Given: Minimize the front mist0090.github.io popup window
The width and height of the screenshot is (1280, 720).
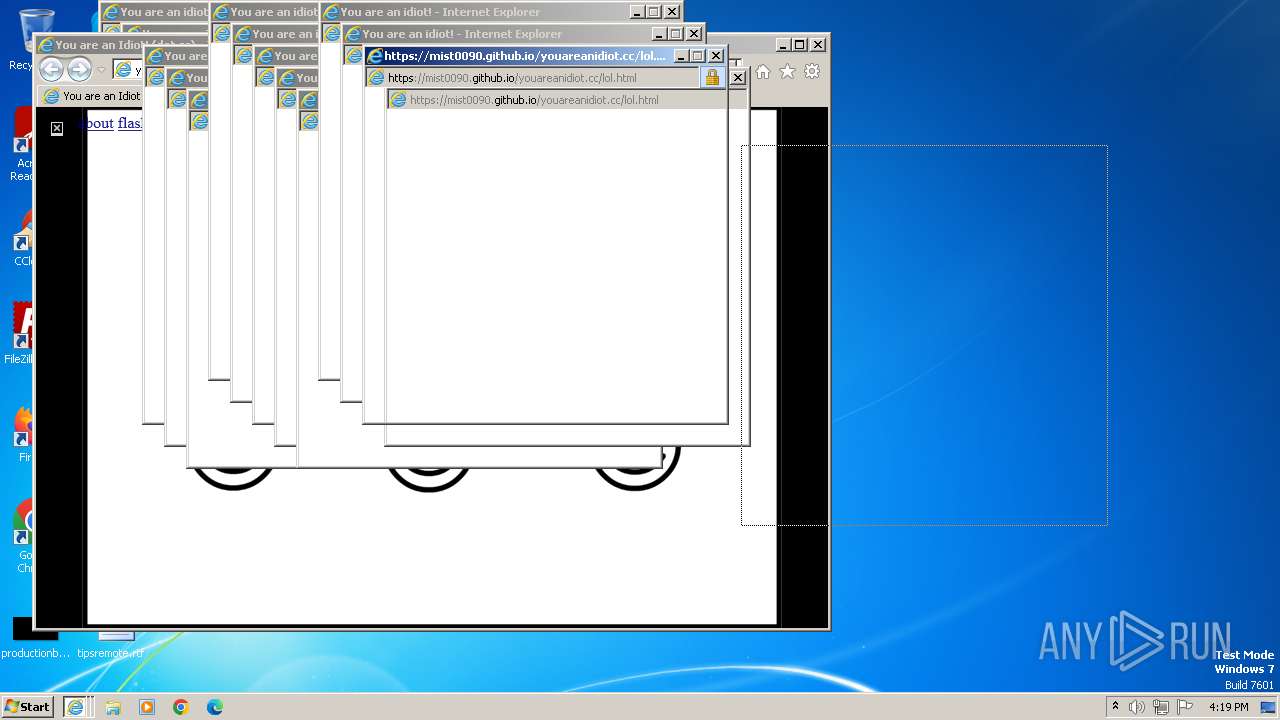Looking at the screenshot, I should 681,56.
